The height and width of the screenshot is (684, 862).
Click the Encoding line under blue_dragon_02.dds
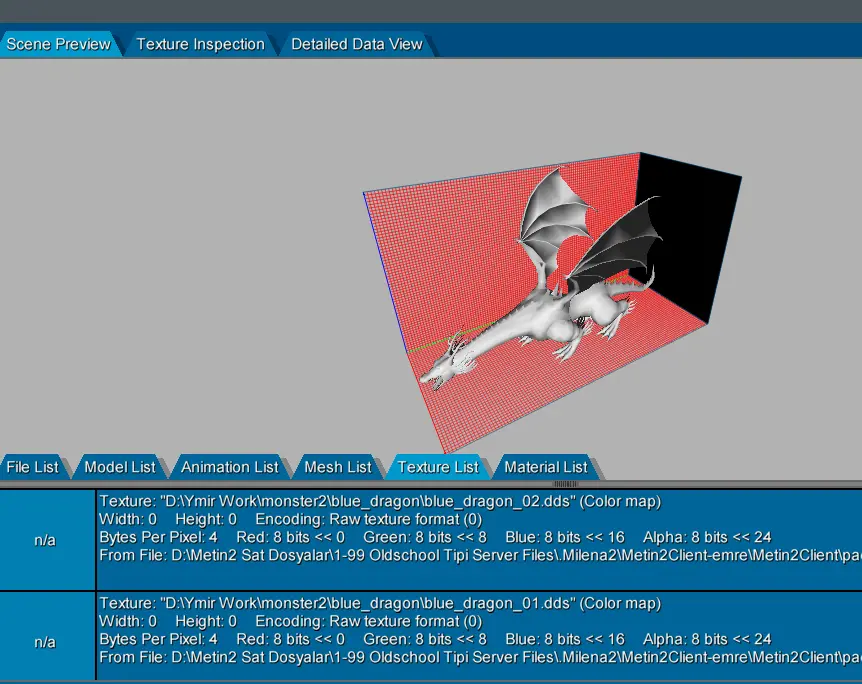point(290,520)
